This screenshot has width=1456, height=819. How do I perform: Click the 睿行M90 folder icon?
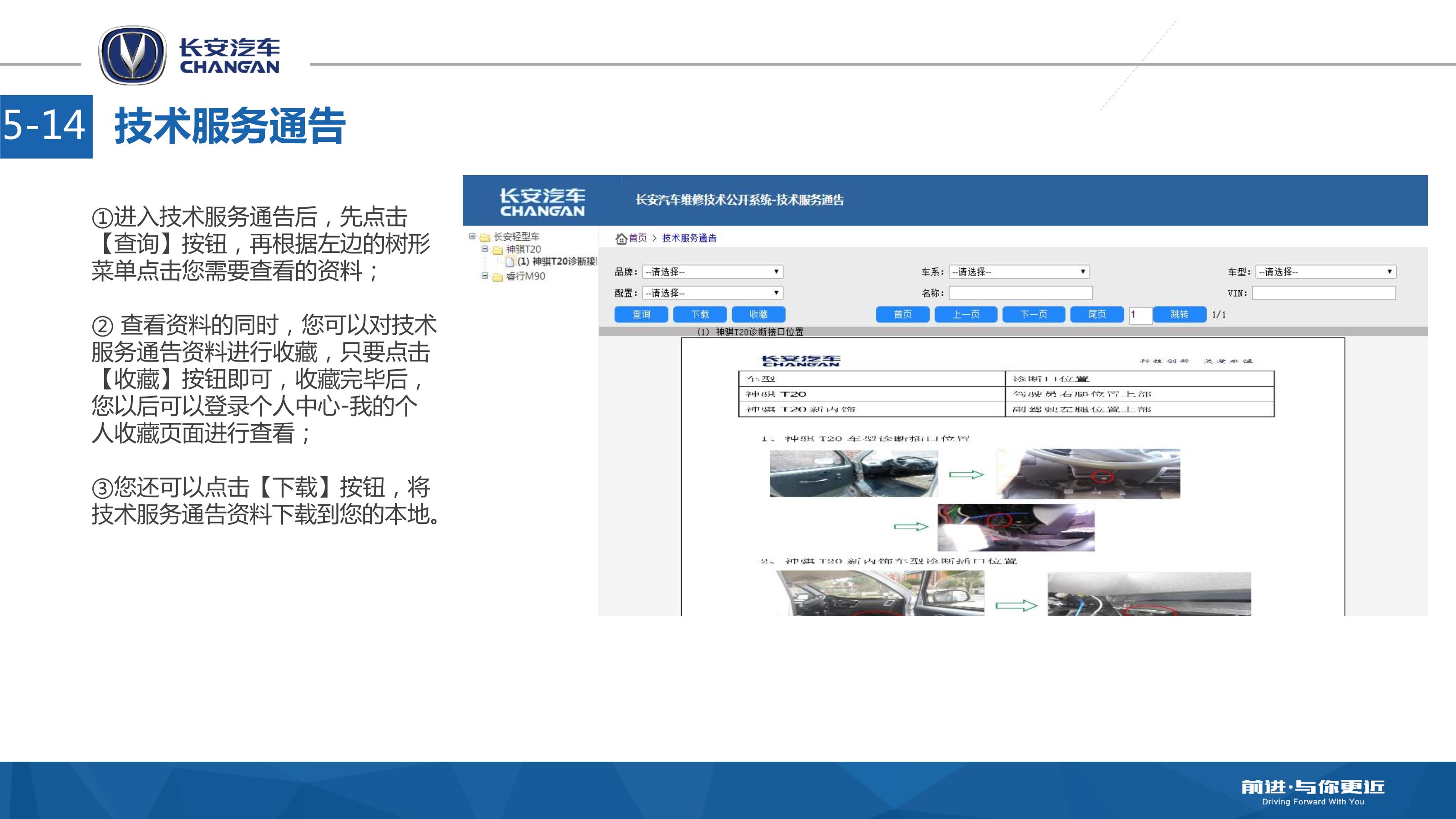(x=497, y=277)
